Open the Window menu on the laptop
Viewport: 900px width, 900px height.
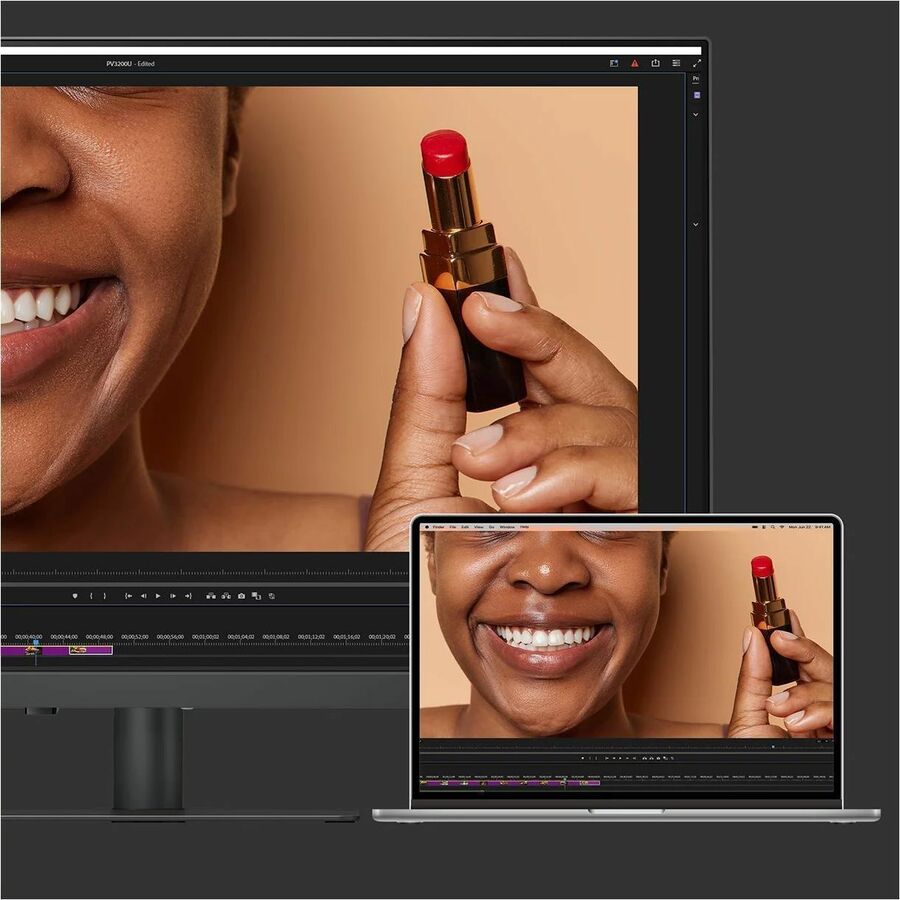tap(507, 527)
